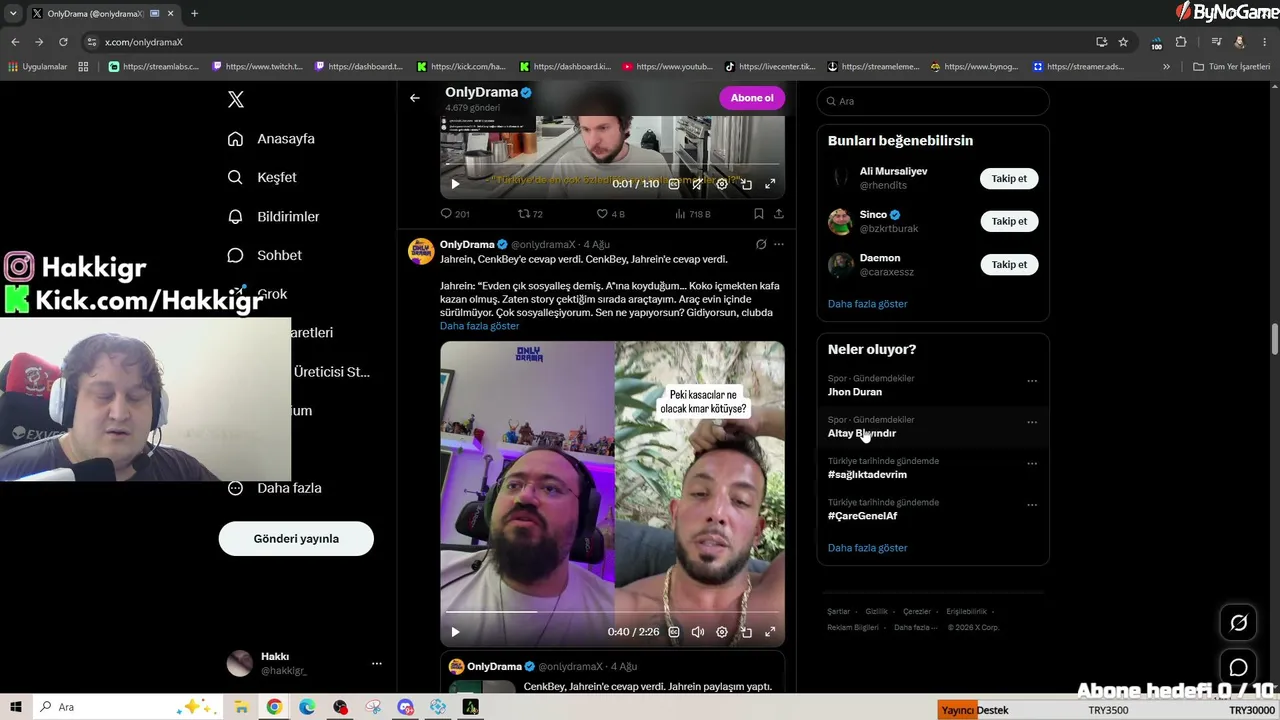Screen dimensions: 1280x720
Task: Enable picture-in-picture on the 0:40 video
Action: click(746, 632)
